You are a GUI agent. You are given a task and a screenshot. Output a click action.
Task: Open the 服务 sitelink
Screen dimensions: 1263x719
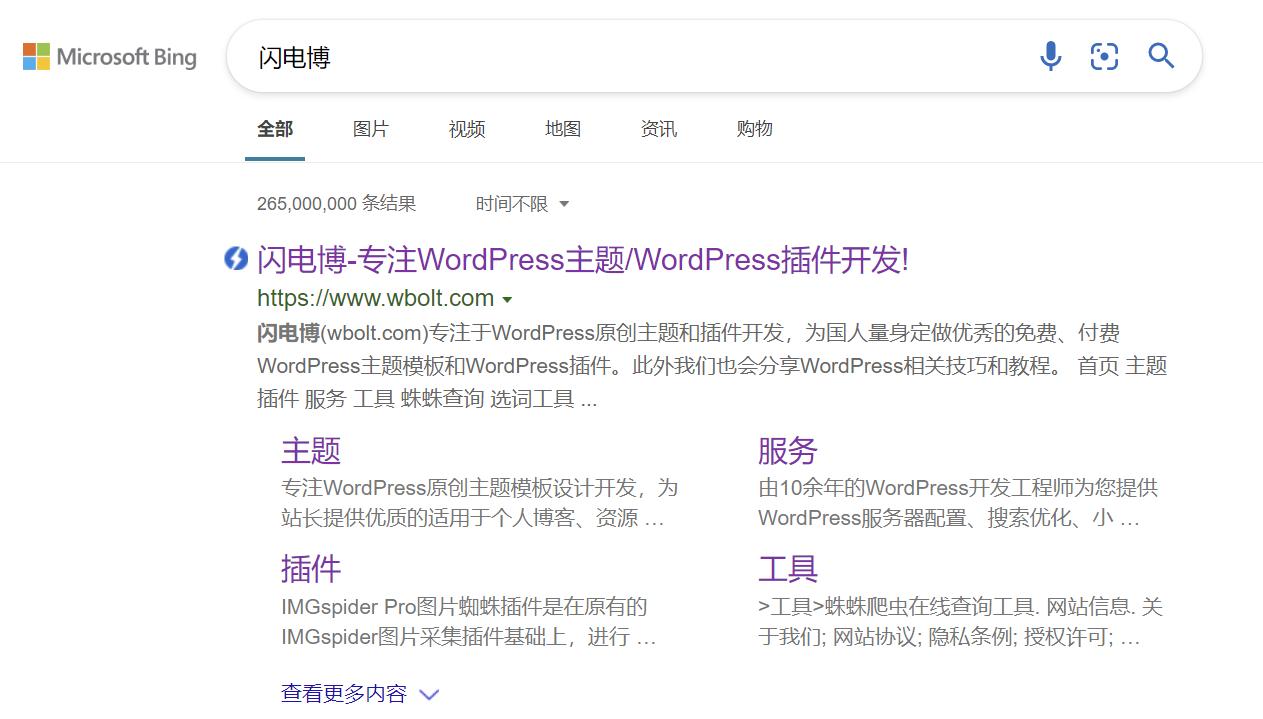787,451
